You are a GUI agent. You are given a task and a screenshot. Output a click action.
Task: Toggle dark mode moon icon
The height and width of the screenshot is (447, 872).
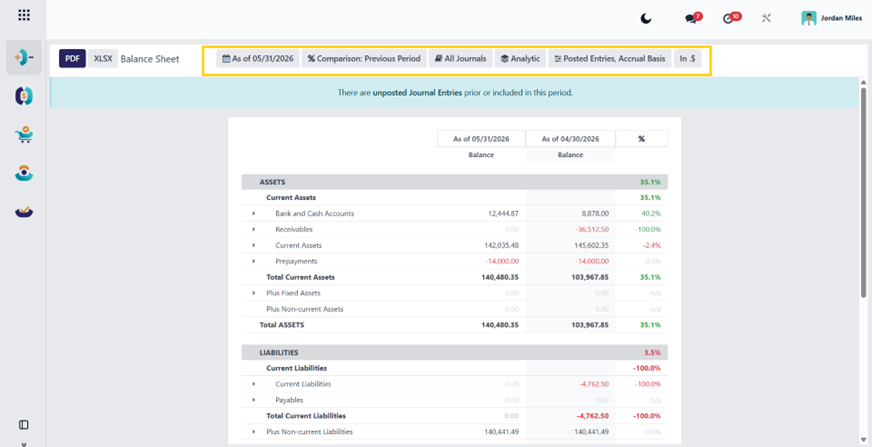[x=646, y=19]
